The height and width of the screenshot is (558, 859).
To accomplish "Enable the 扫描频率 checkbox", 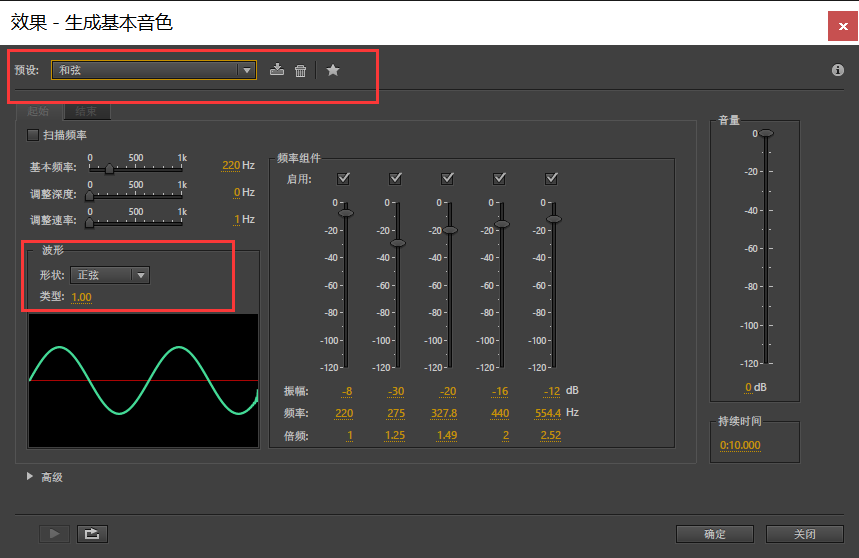I will (33, 135).
